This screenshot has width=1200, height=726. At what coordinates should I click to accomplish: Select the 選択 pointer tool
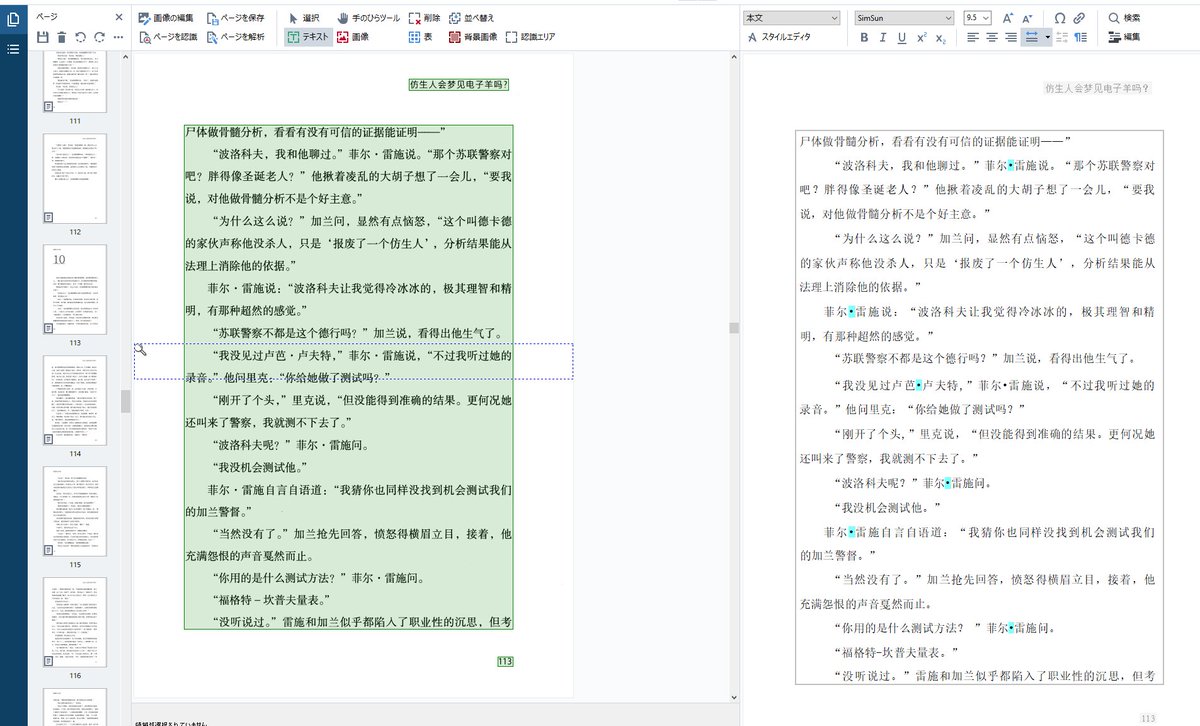[x=304, y=18]
